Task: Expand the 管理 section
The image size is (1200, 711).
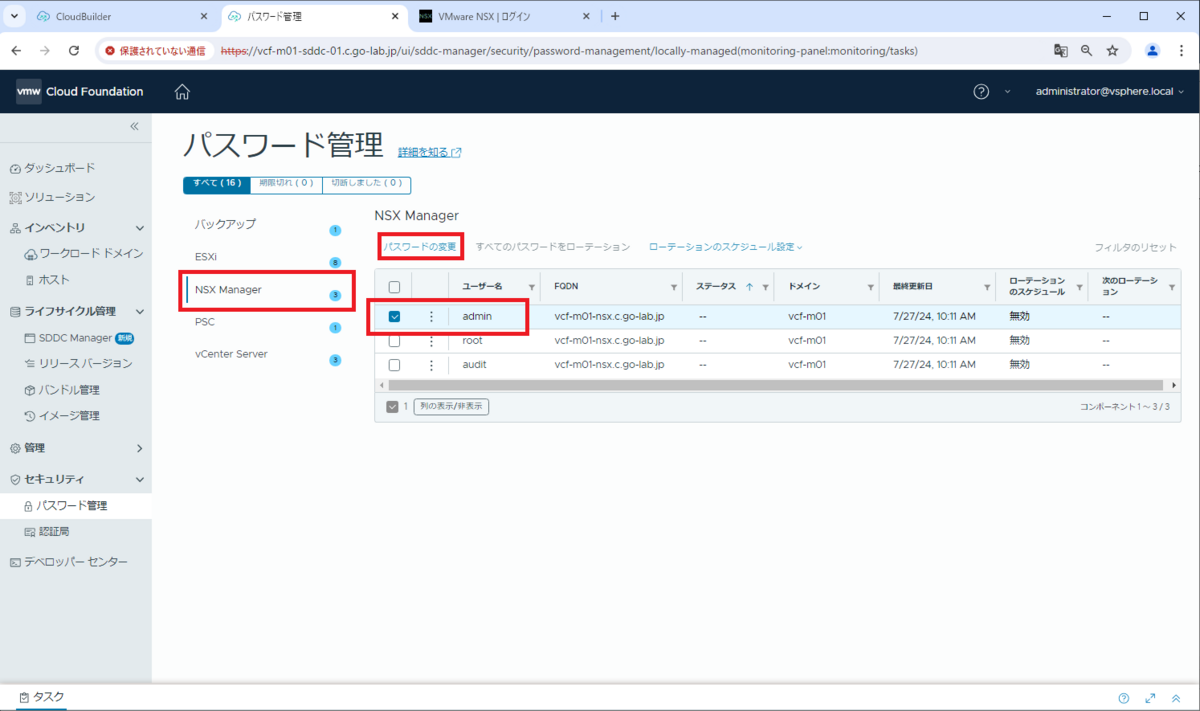Action: (140, 448)
